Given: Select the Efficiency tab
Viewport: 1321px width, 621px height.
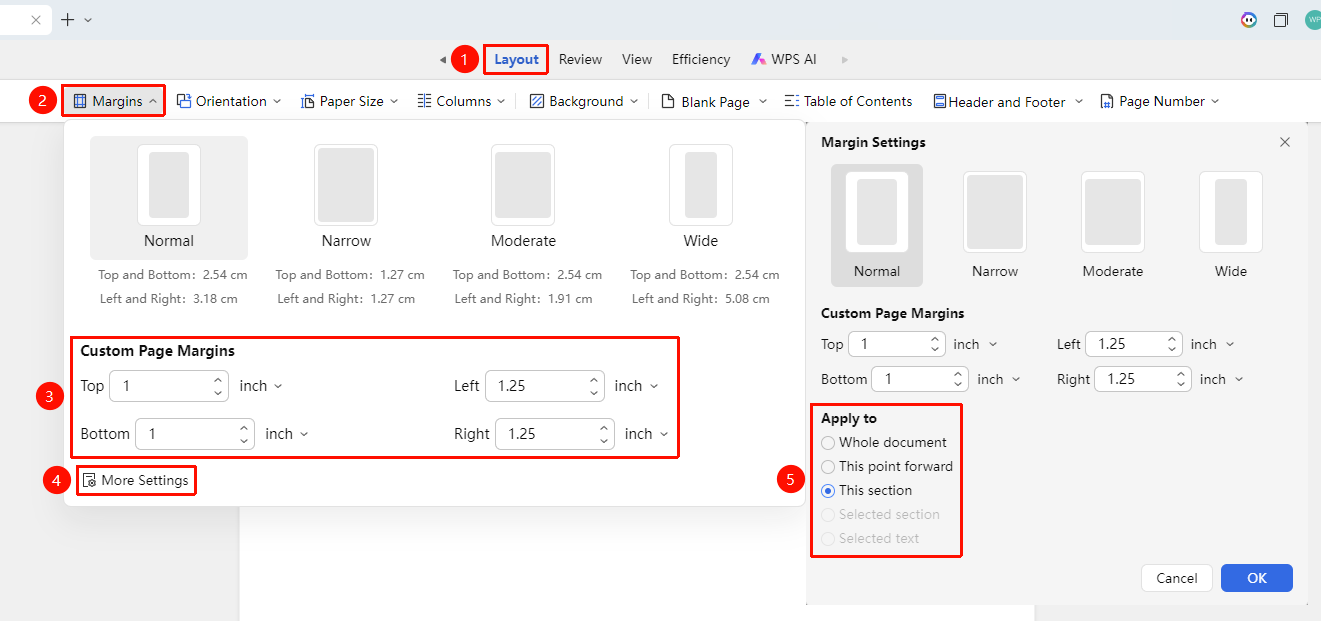Looking at the screenshot, I should pos(701,60).
